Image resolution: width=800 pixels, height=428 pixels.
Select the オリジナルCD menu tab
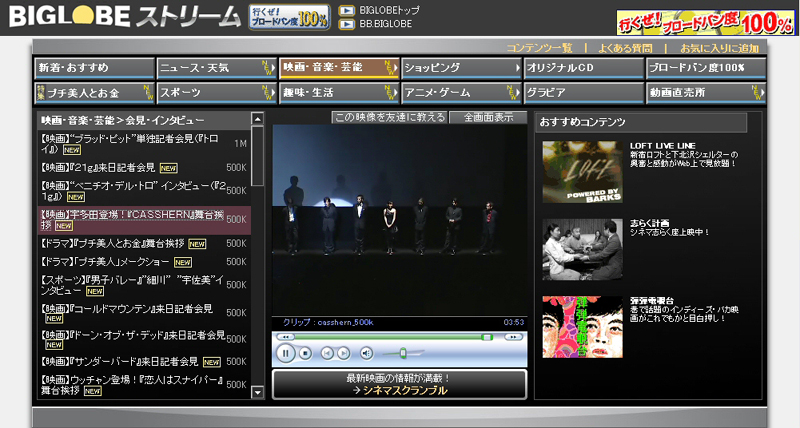pyautogui.click(x=584, y=68)
